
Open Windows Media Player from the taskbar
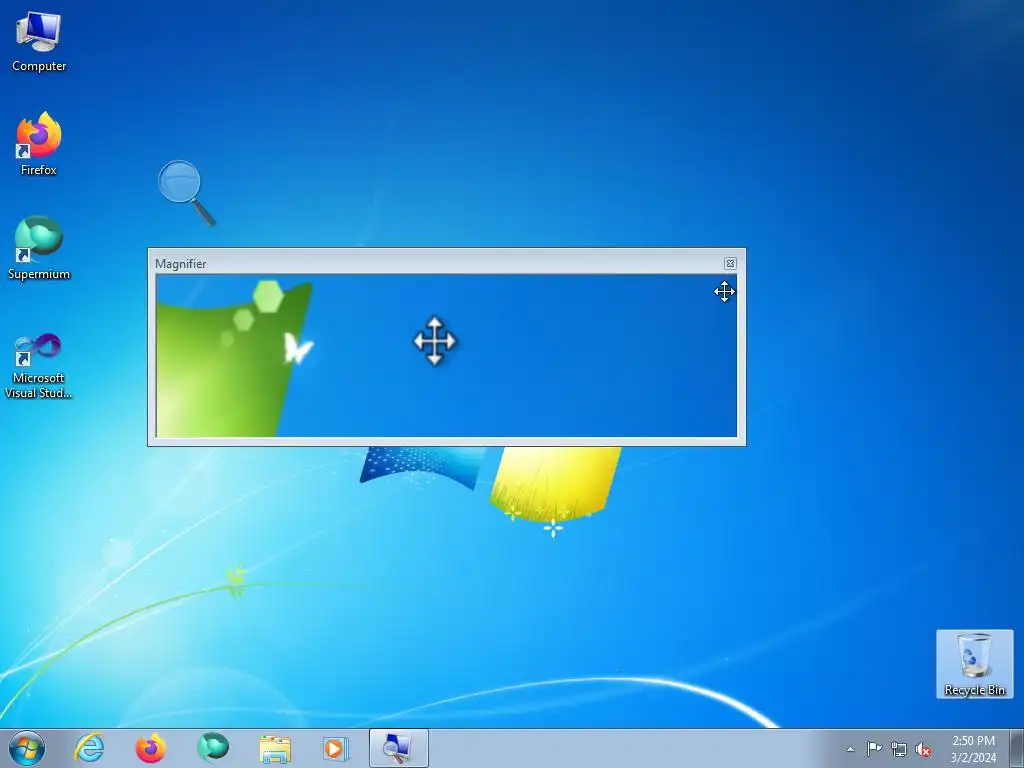coord(336,748)
